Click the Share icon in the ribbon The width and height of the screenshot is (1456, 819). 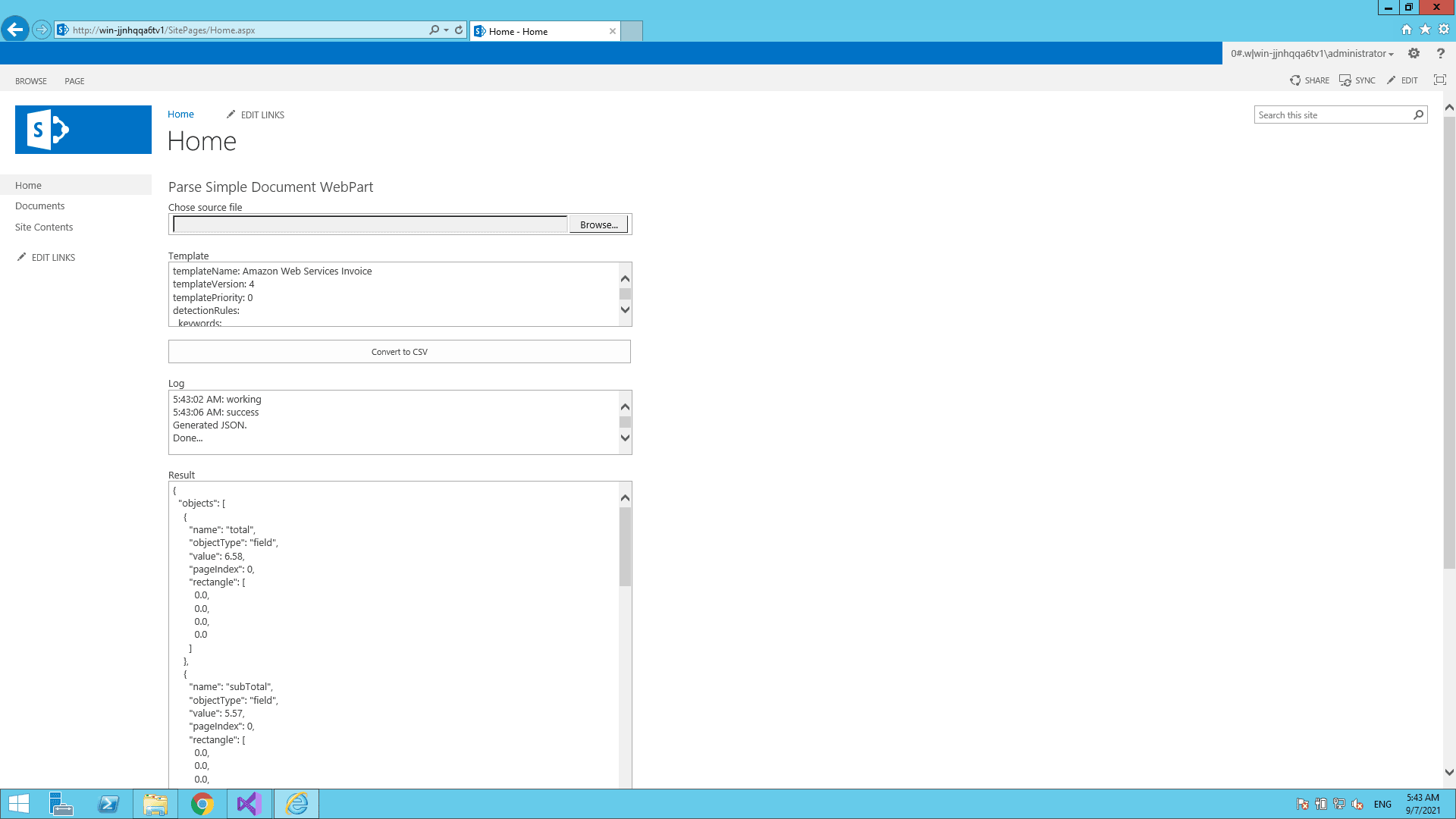pos(1295,80)
